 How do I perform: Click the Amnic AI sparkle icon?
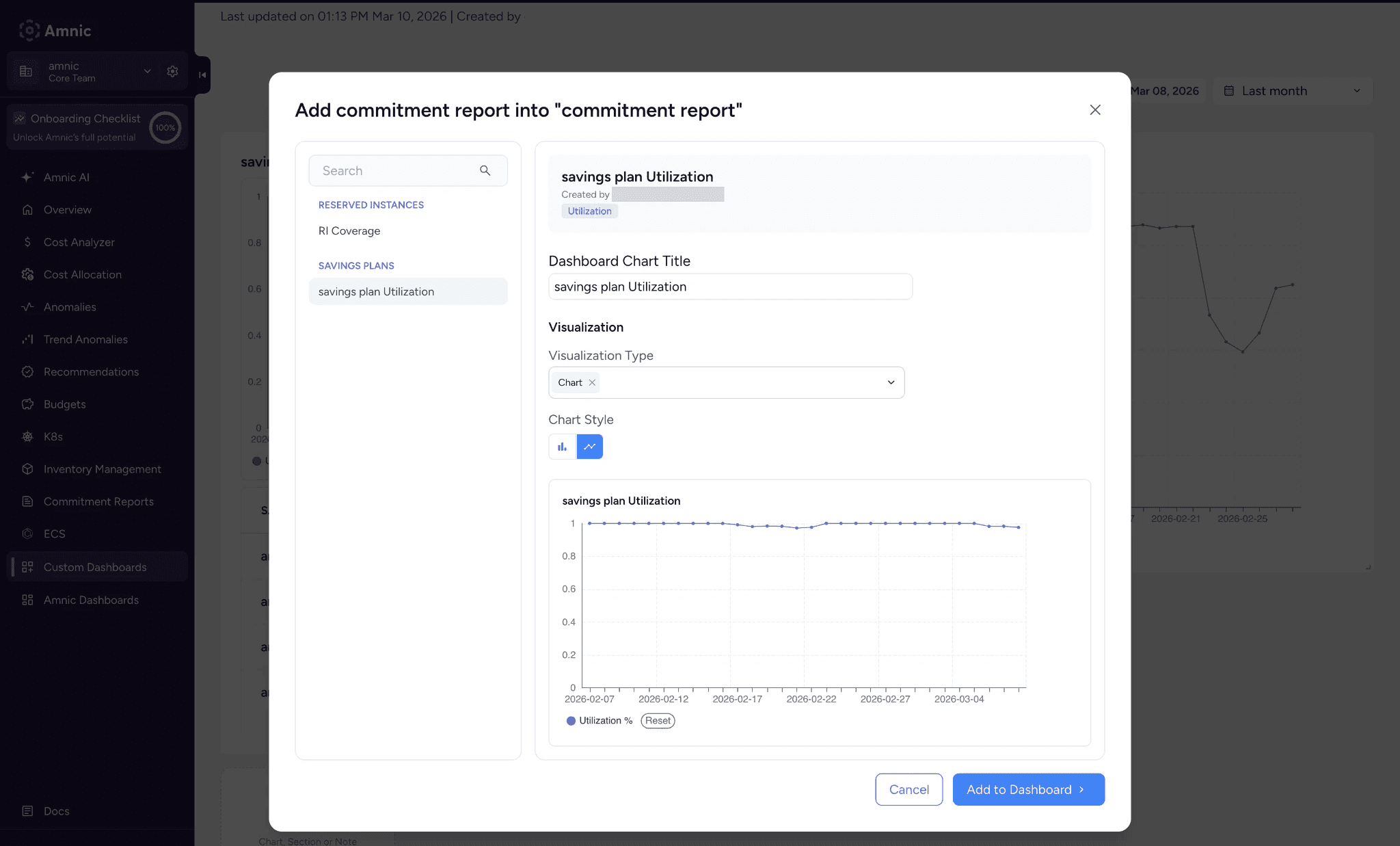click(27, 177)
